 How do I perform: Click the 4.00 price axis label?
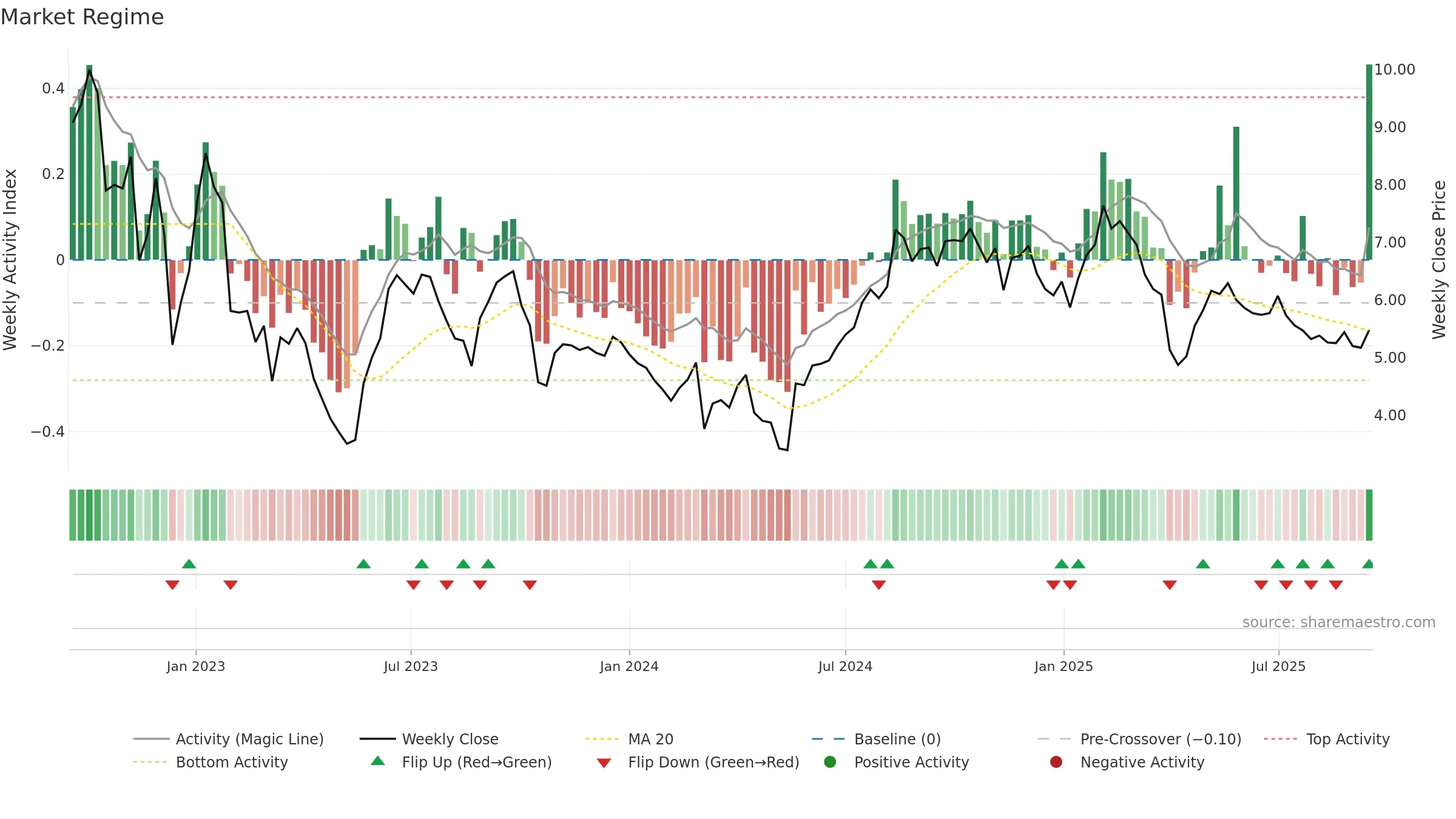1390,415
